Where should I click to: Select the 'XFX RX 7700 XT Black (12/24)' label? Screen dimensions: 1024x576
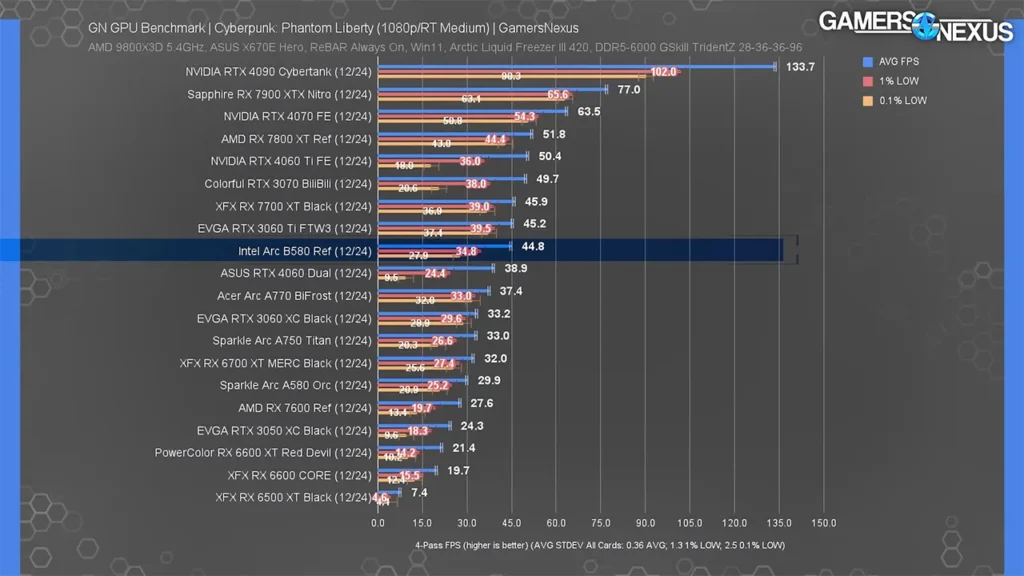click(x=293, y=206)
